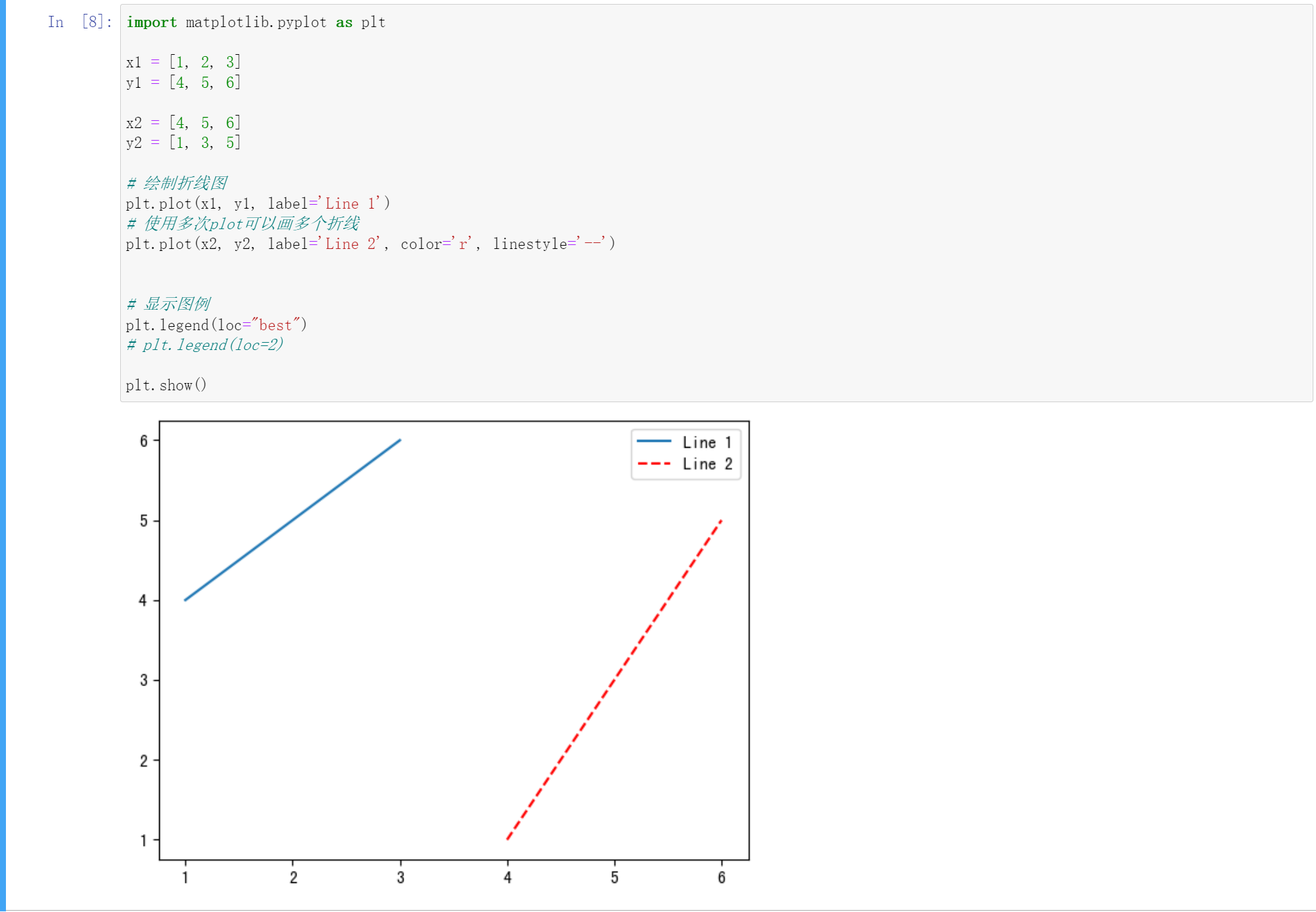Click the x-axis tick label 4
The width and height of the screenshot is (1316, 912).
tap(507, 878)
